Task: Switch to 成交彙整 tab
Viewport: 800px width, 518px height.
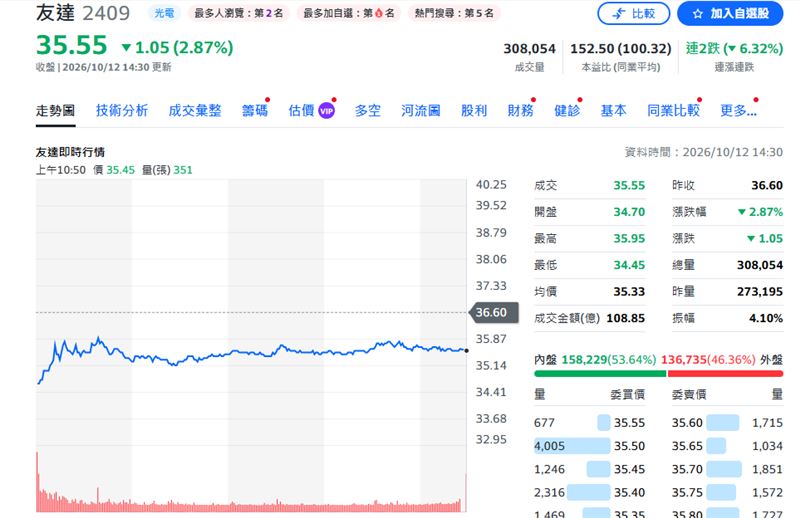Action: point(195,111)
